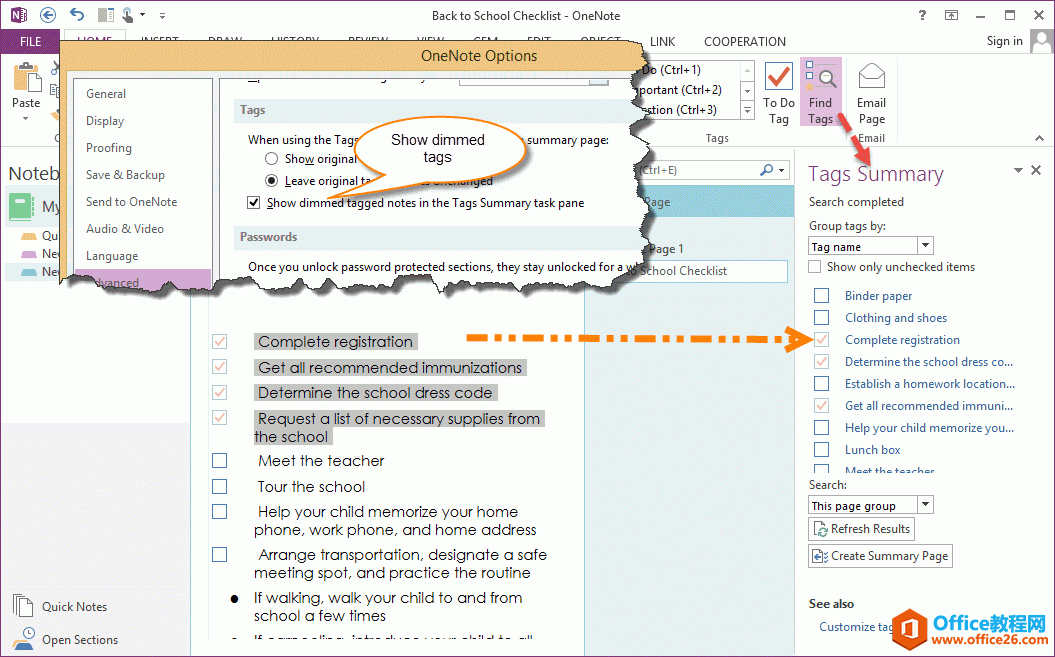Viewport: 1055px width, 657px height.
Task: Open the COOPERATION ribbon tab
Action: coord(745,42)
